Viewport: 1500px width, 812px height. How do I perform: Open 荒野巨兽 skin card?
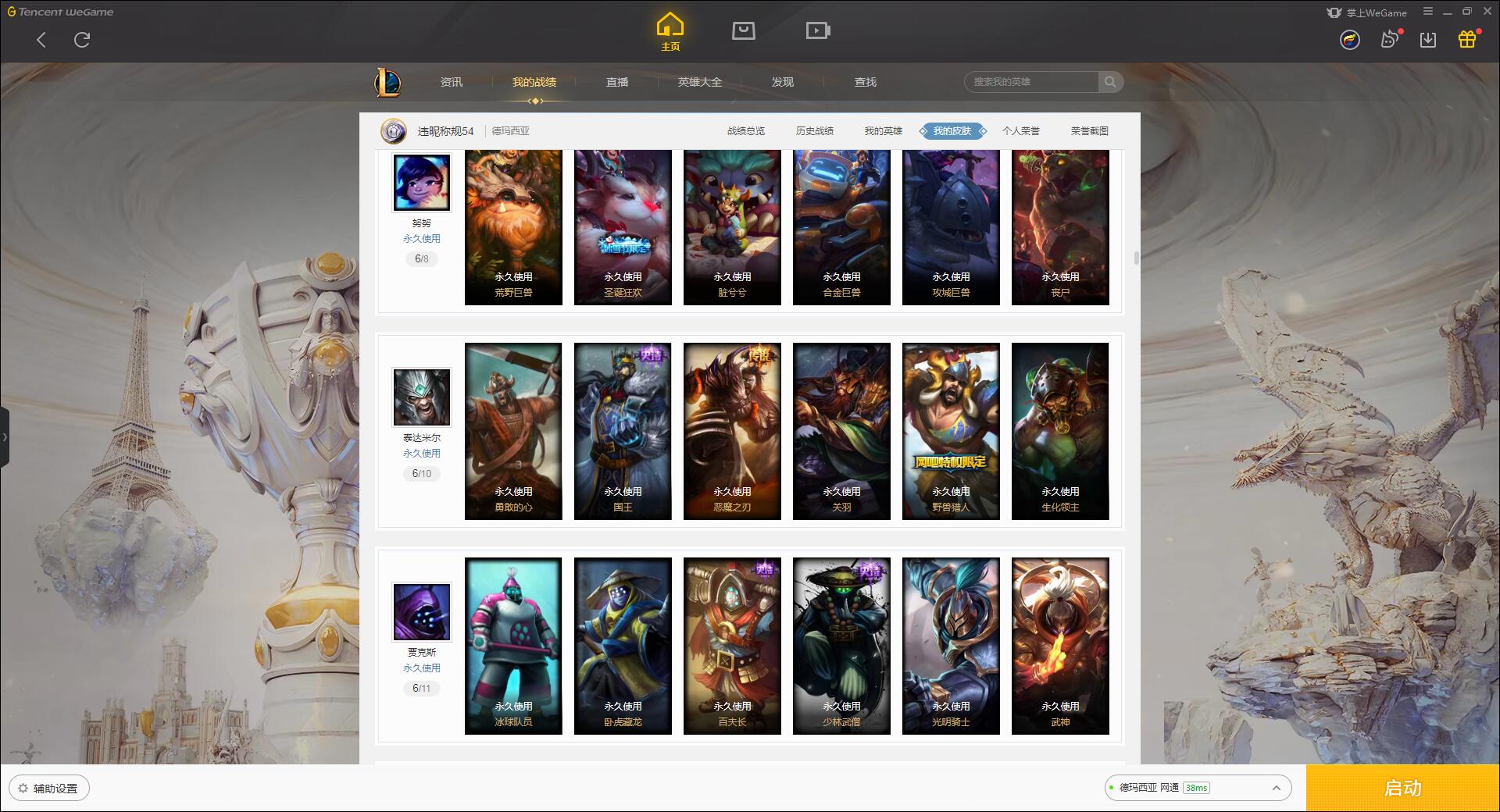[x=513, y=227]
